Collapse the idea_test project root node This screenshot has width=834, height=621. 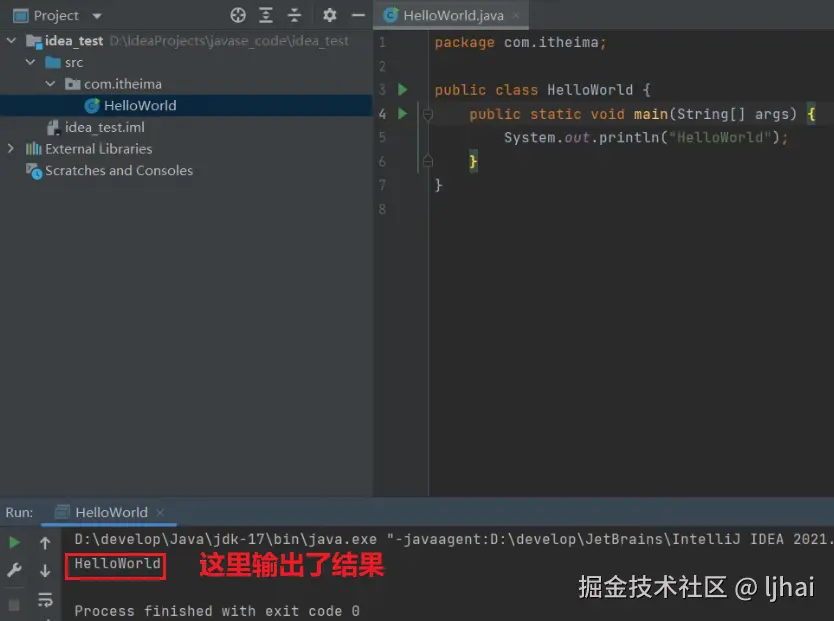click(x=11, y=40)
